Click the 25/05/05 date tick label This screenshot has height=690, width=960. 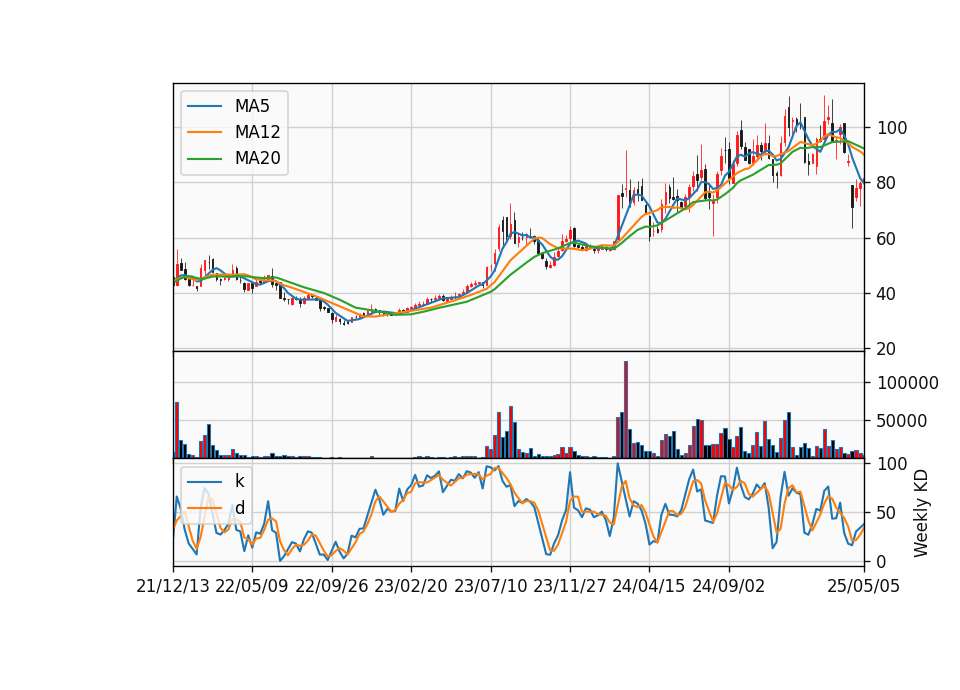point(864,586)
